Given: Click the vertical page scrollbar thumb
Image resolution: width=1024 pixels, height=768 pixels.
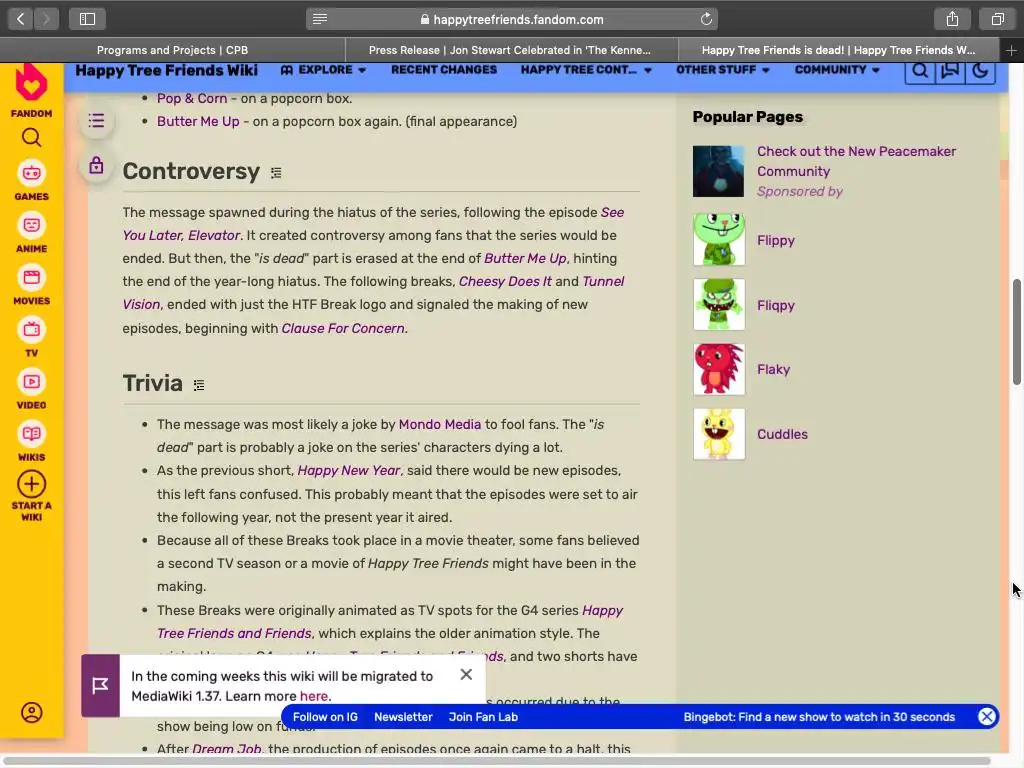Looking at the screenshot, I should click(x=1017, y=332).
